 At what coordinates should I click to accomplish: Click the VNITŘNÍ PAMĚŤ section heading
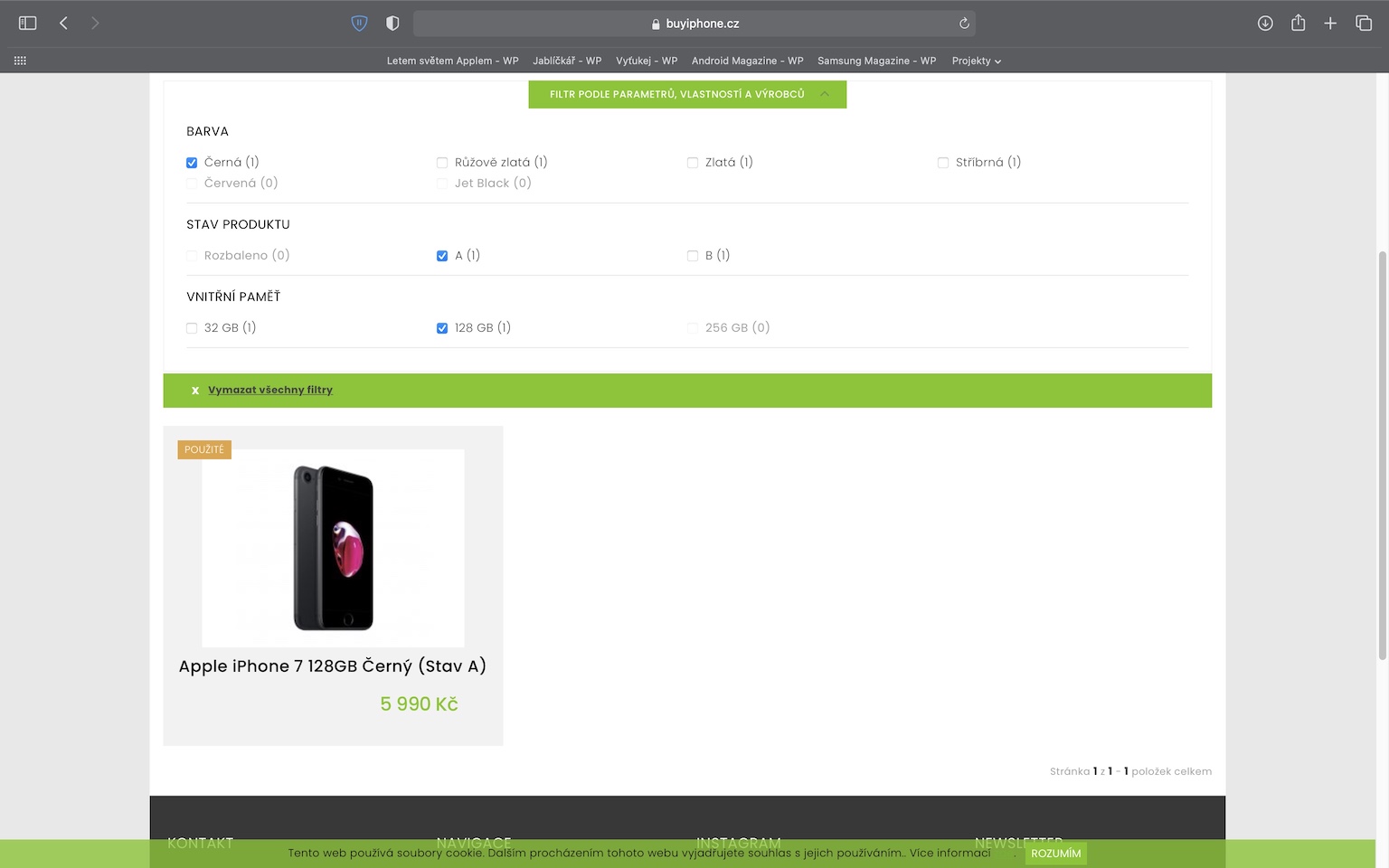pyautogui.click(x=233, y=297)
